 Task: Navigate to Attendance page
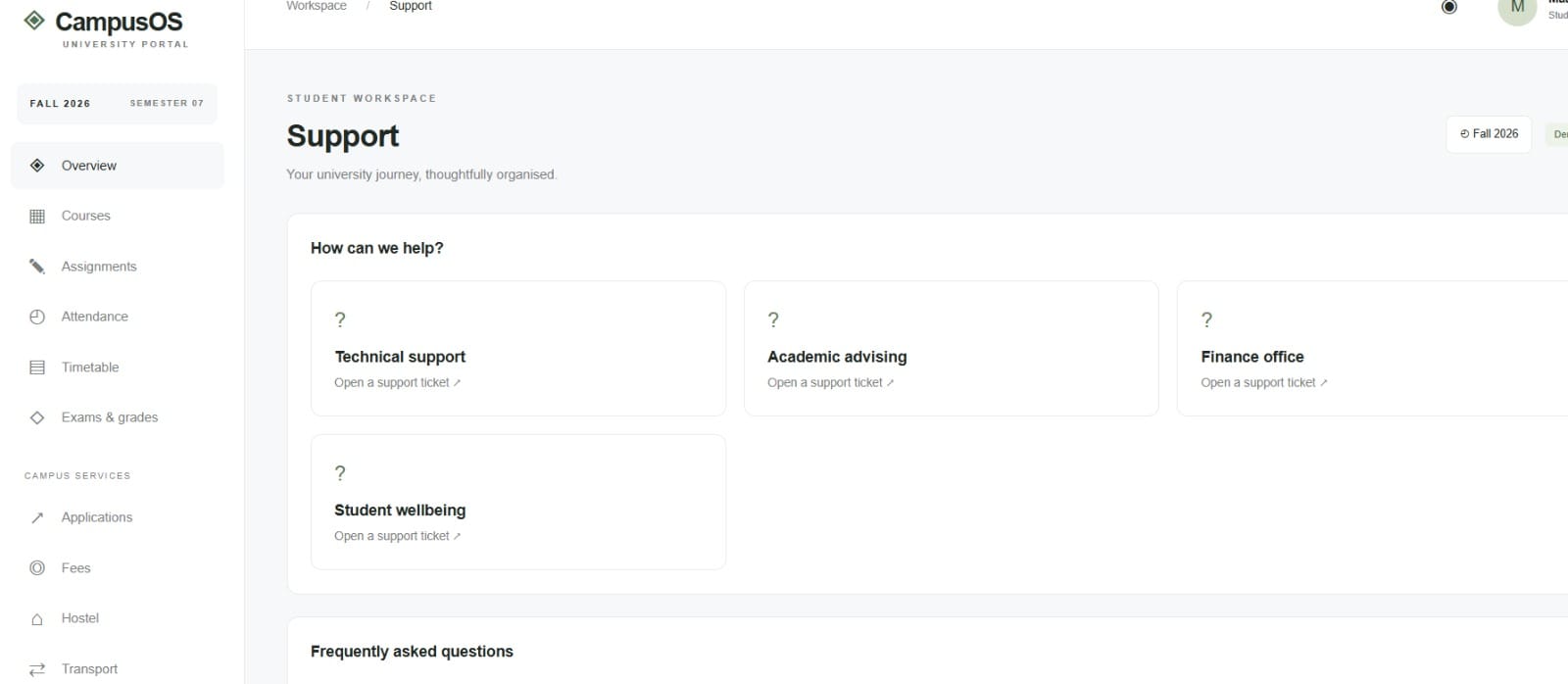tap(118, 317)
